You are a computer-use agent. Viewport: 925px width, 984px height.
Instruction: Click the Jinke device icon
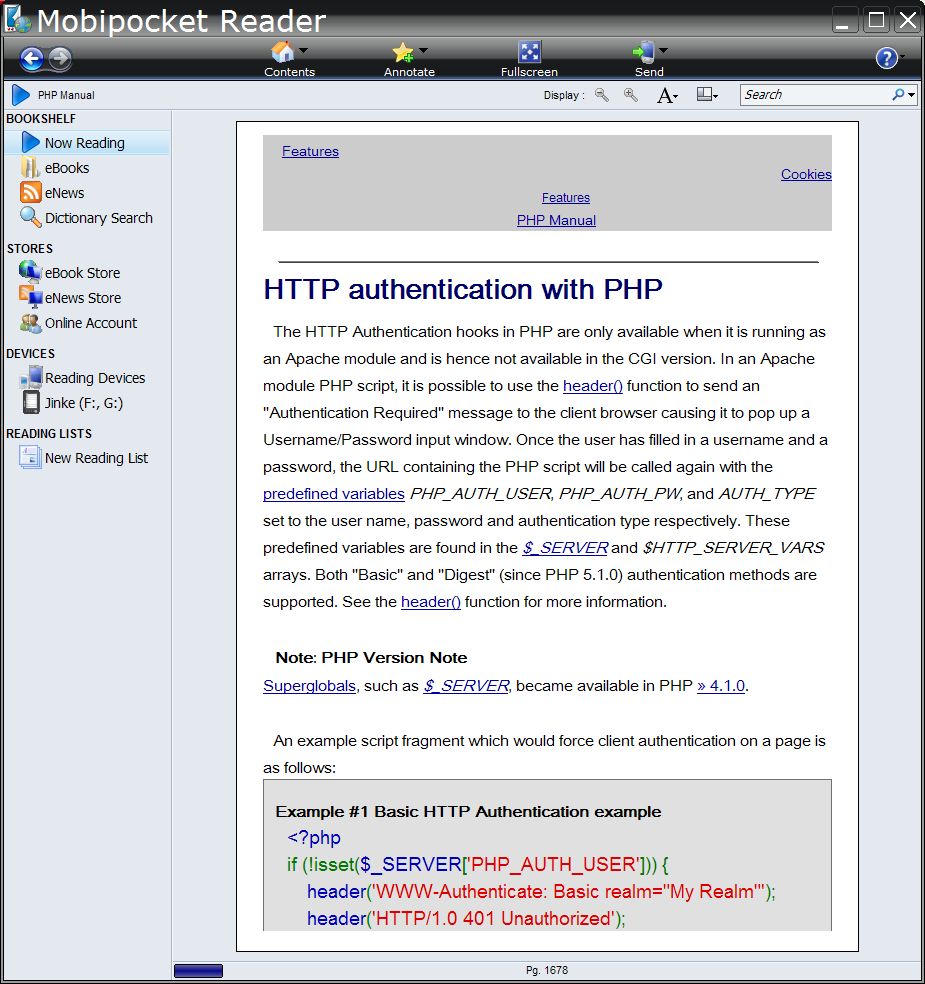pos(31,402)
